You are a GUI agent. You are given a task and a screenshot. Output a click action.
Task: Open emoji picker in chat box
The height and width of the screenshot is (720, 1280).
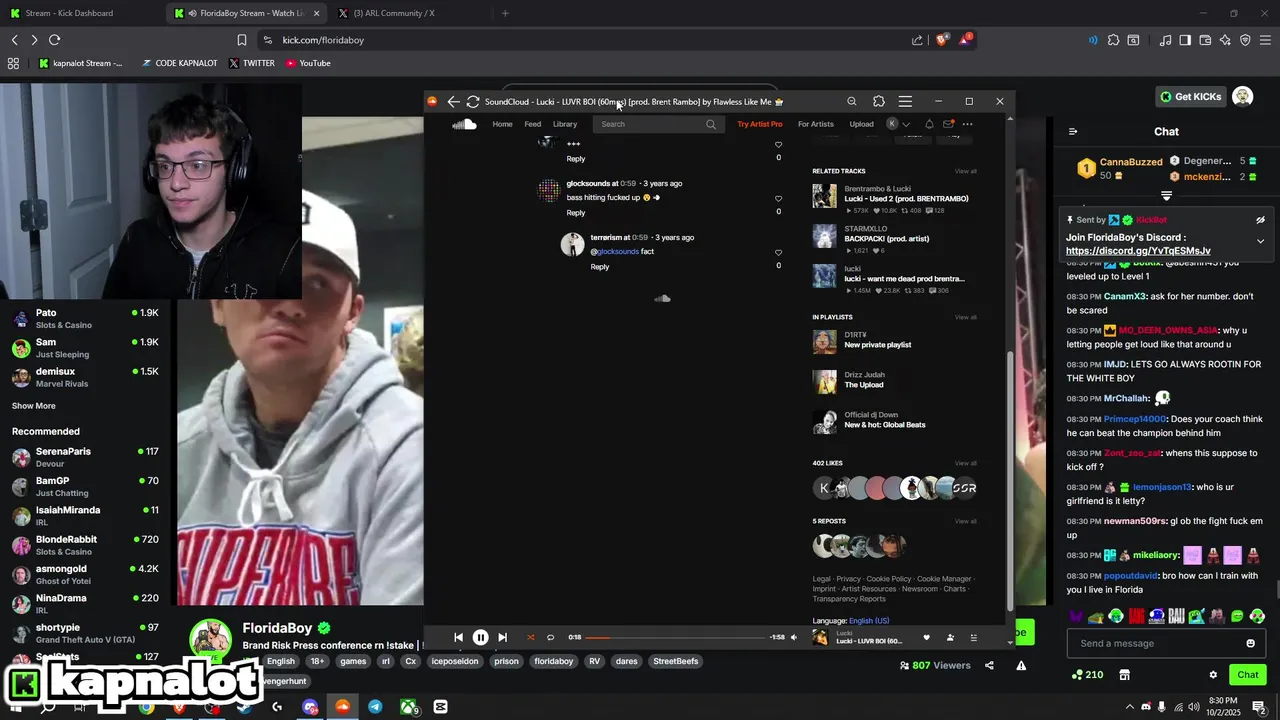pyautogui.click(x=1250, y=643)
